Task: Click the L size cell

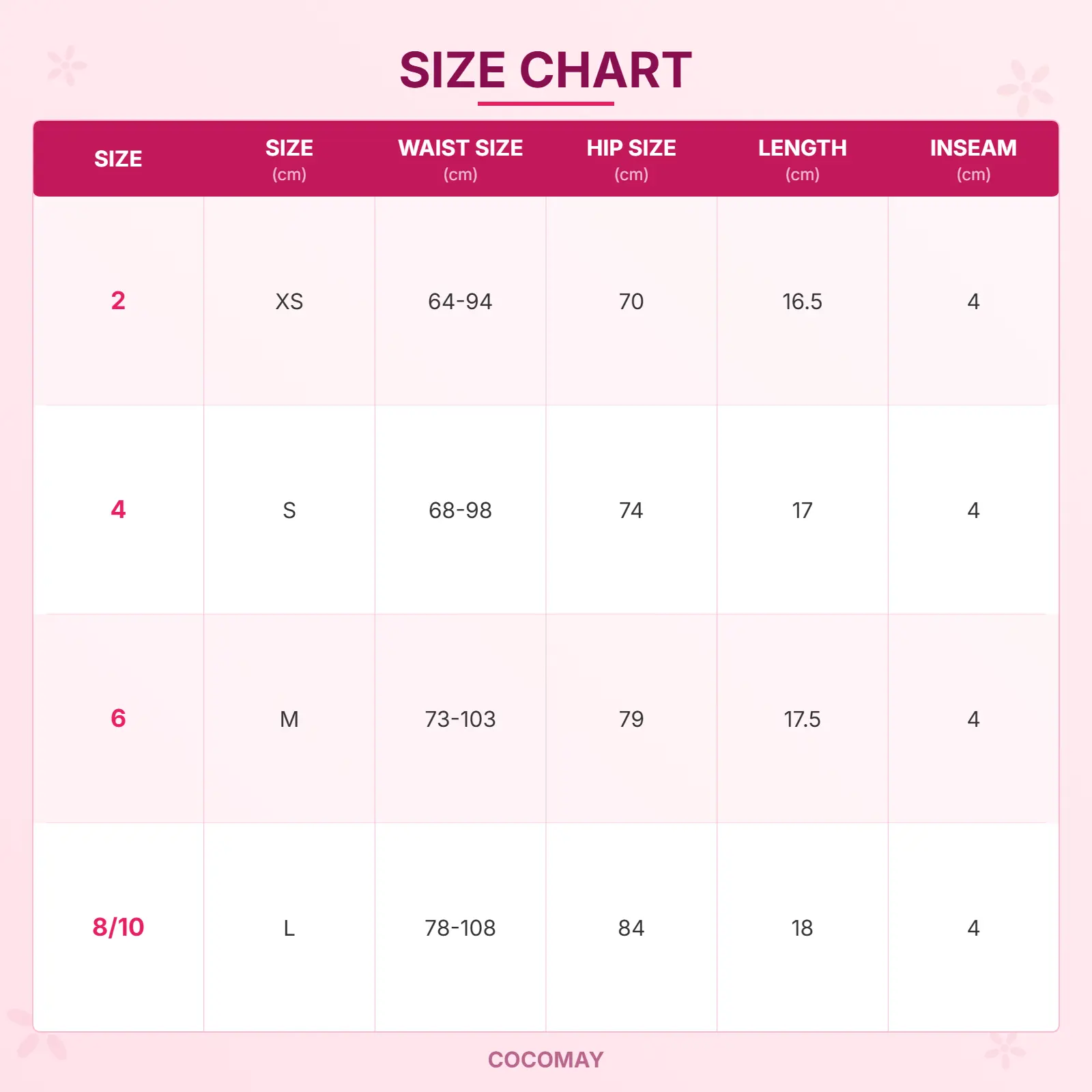Action: click(289, 928)
